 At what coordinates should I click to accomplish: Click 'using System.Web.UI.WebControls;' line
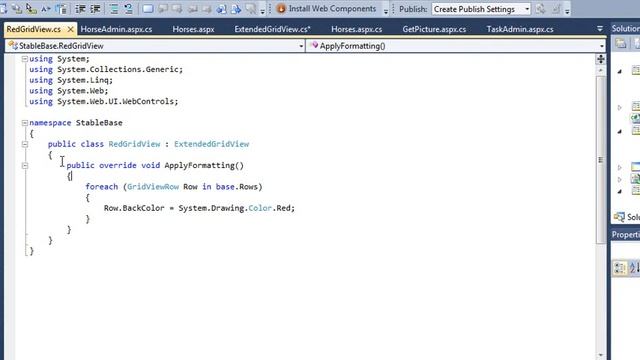coord(104,101)
